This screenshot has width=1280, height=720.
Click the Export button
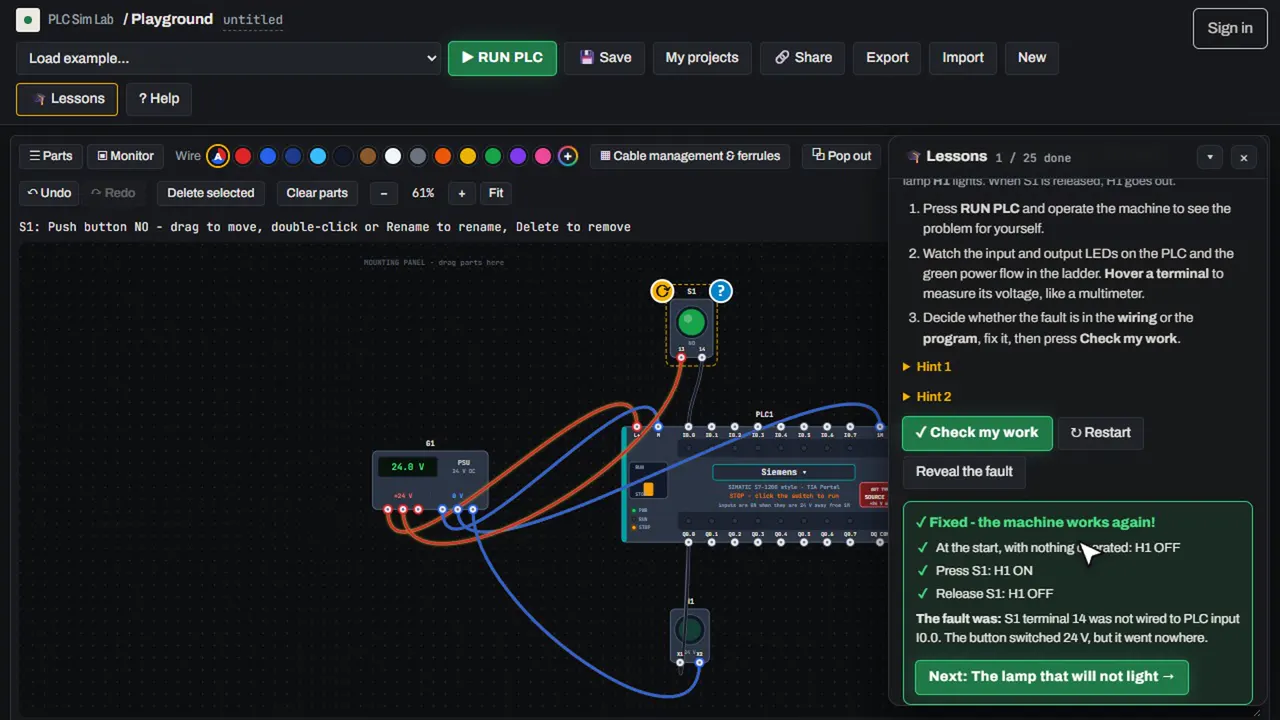tap(887, 58)
